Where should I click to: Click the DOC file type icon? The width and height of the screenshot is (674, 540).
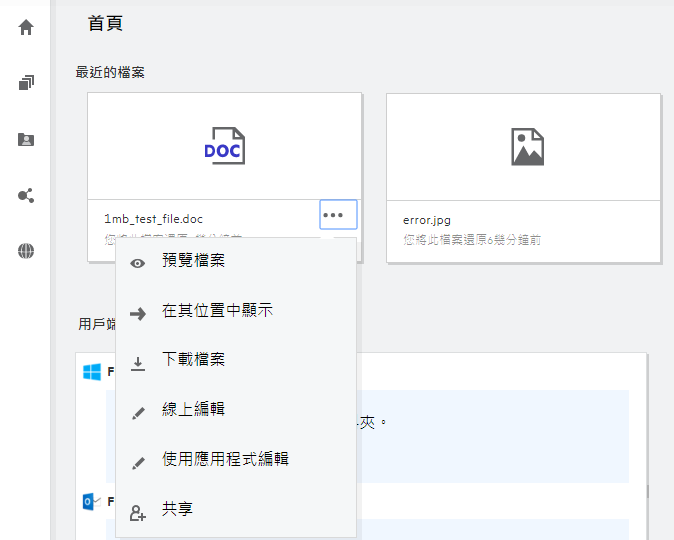pos(224,147)
